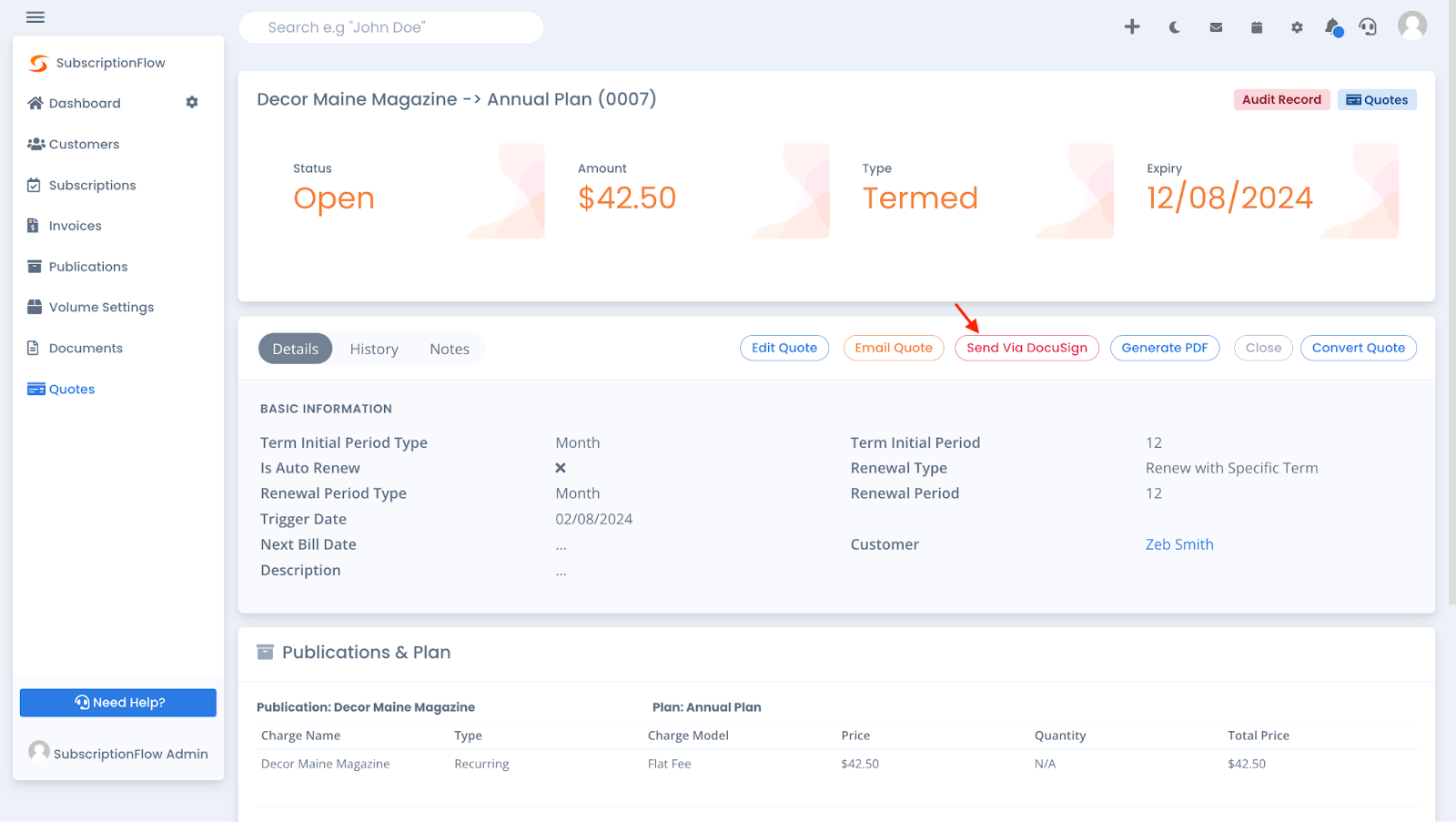Toggle dark mode moon icon
Image resolution: width=1456 pixels, height=822 pixels.
(1175, 27)
